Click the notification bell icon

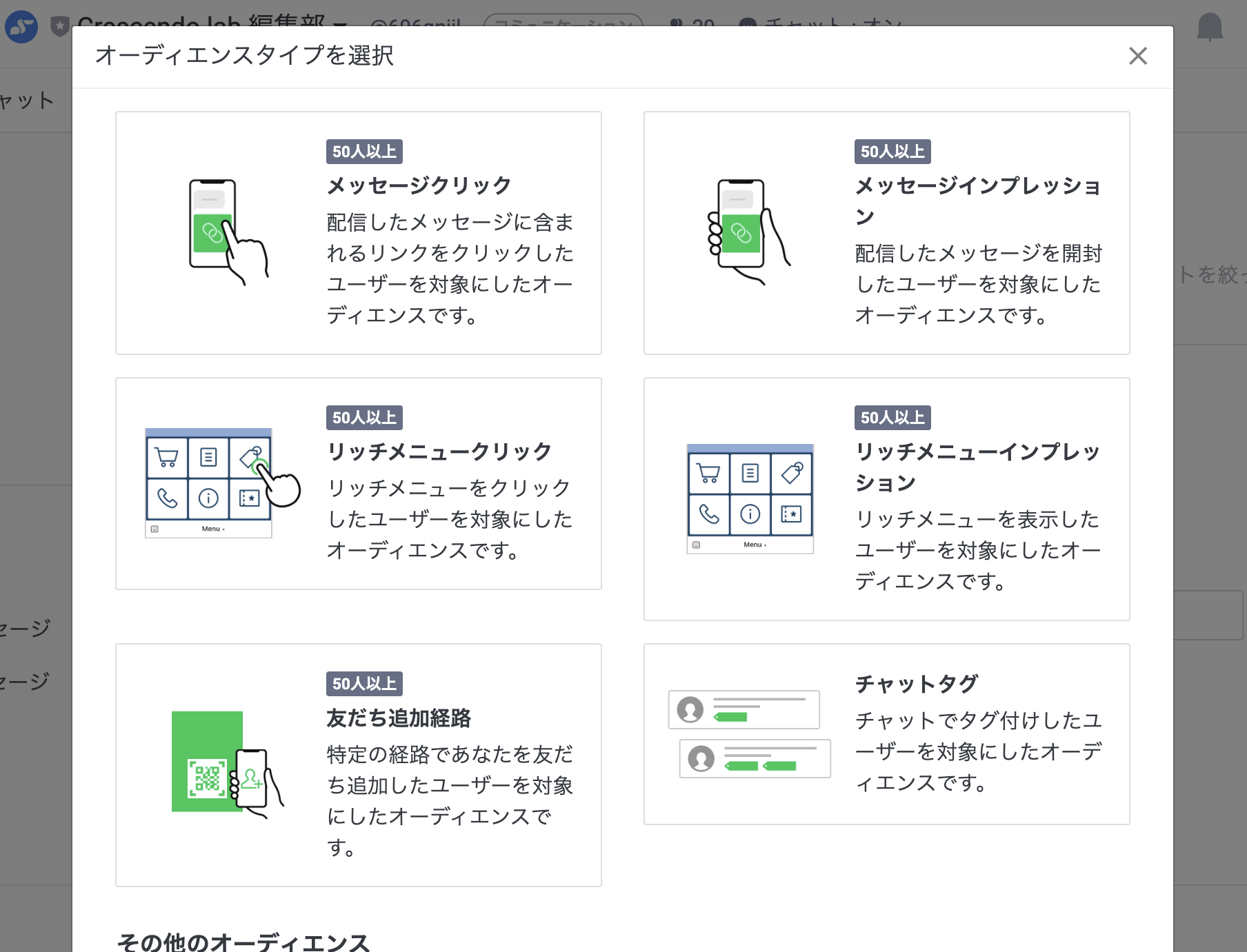(1212, 26)
